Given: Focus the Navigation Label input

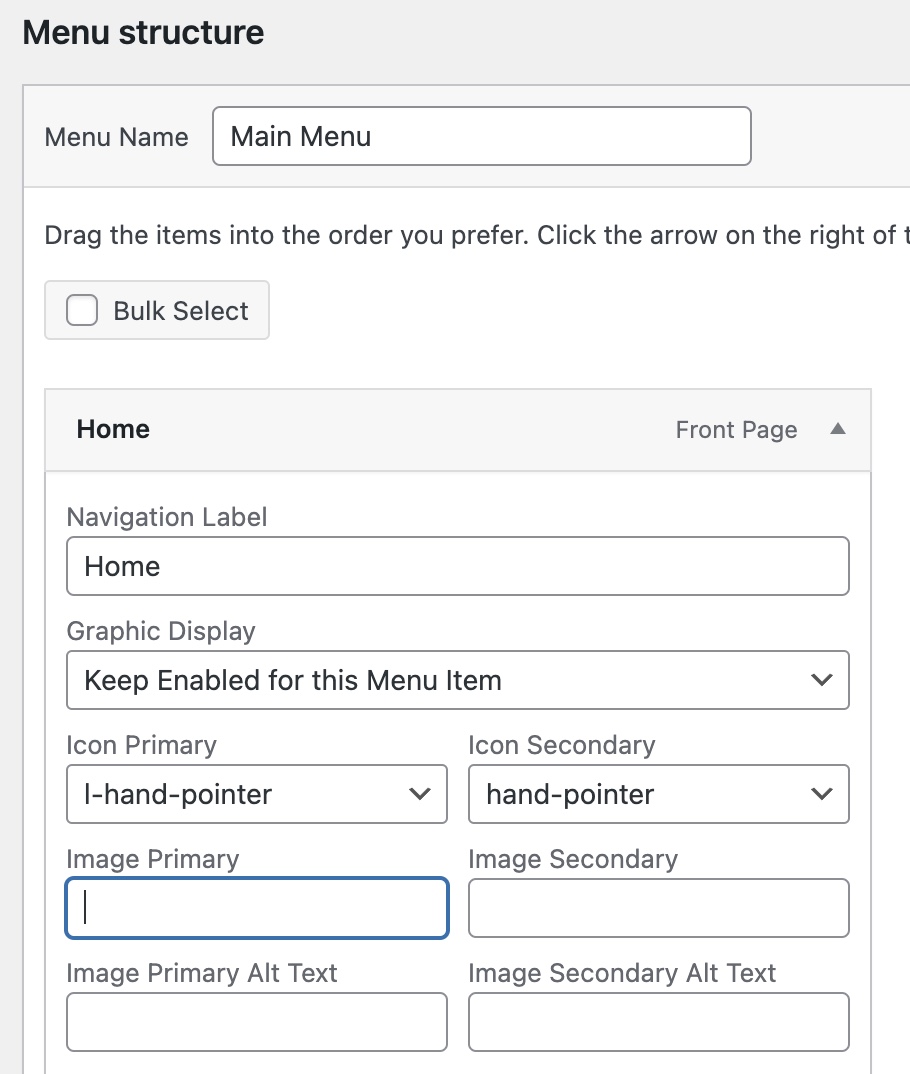Looking at the screenshot, I should point(457,567).
